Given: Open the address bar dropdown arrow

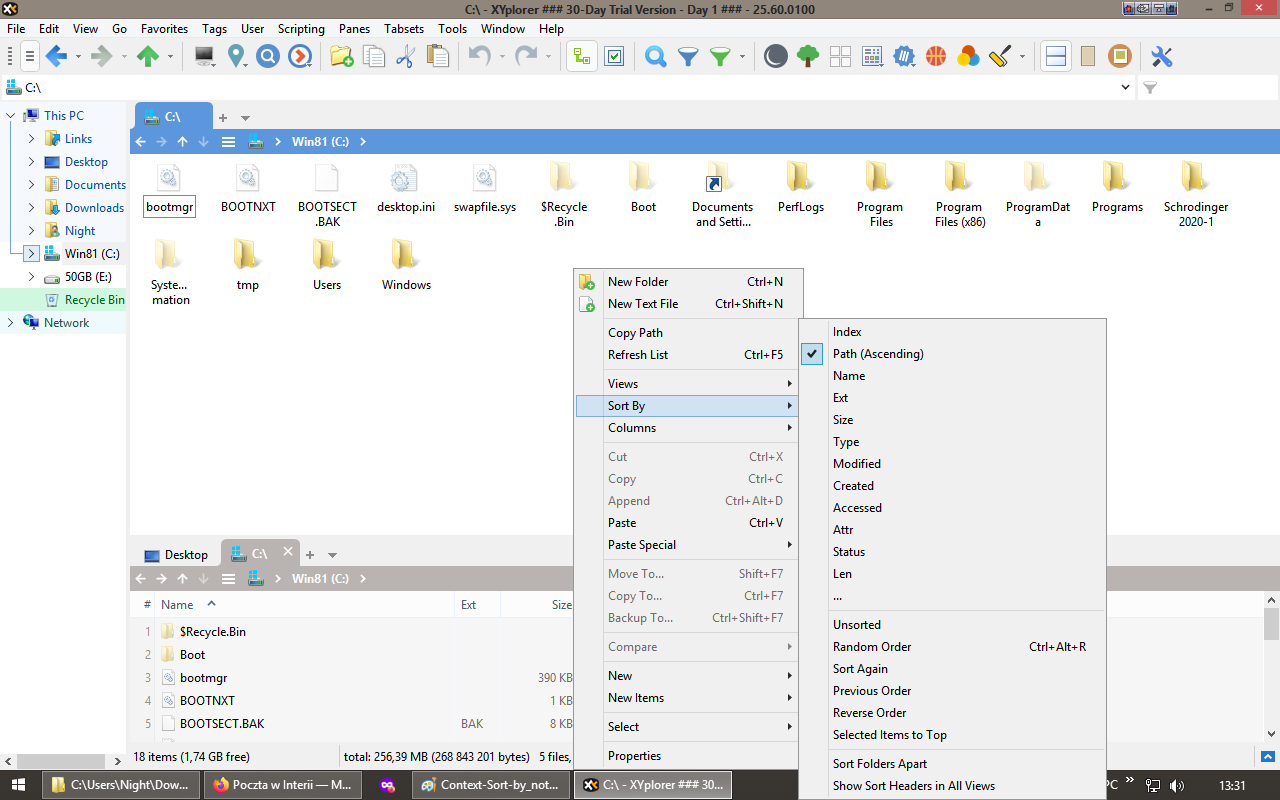Looking at the screenshot, I should coord(1126,88).
